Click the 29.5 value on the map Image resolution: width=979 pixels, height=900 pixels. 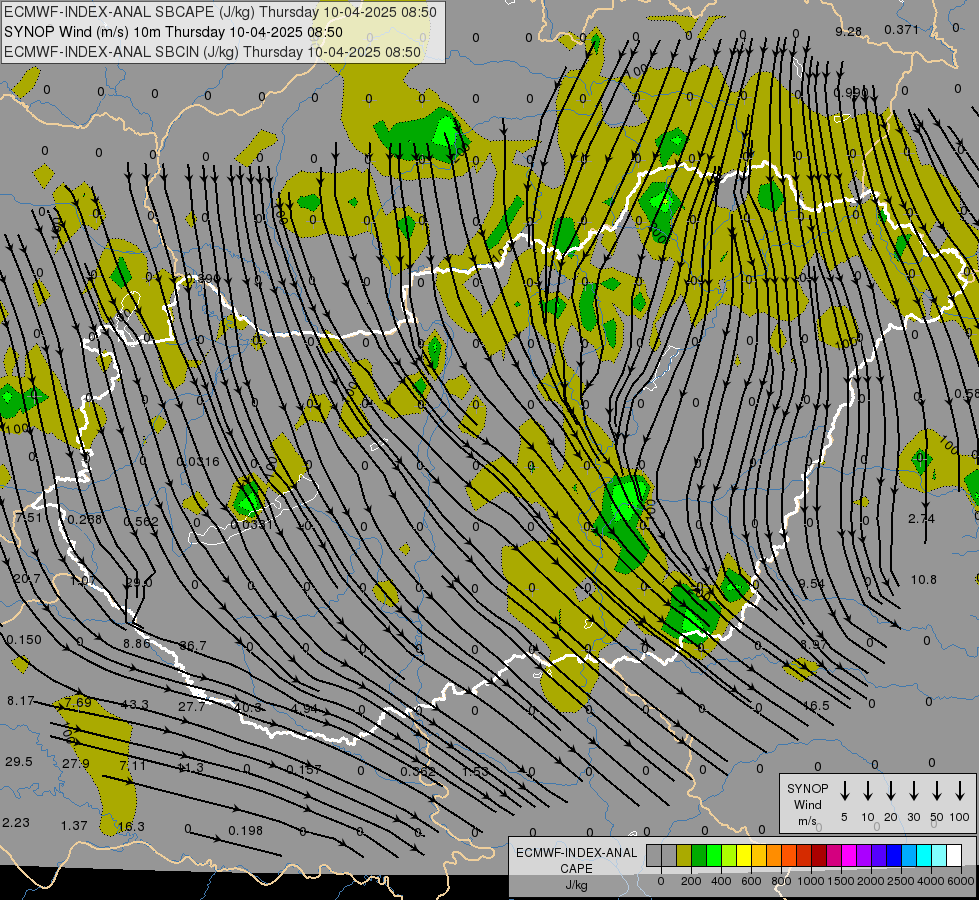click(x=19, y=761)
